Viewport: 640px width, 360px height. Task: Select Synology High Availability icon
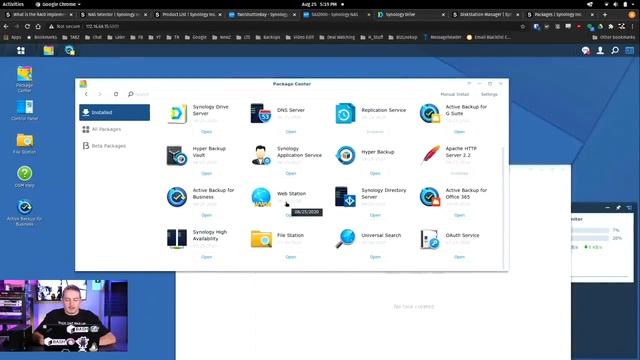(x=177, y=239)
